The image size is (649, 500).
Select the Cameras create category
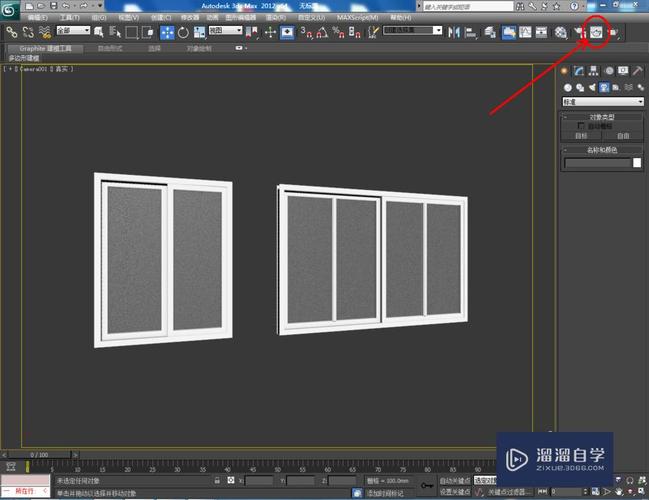pyautogui.click(x=604, y=87)
